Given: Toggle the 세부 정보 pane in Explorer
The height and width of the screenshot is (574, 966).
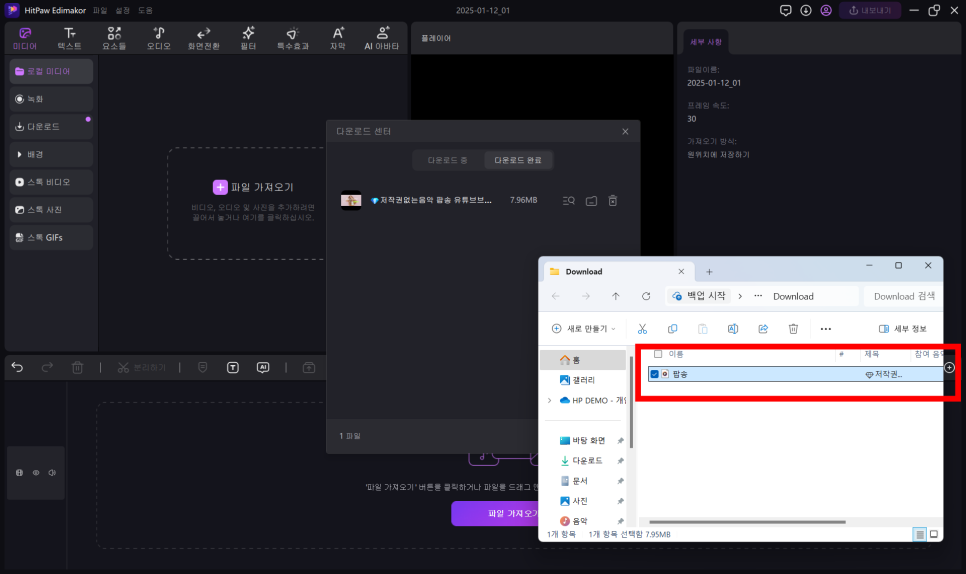Looking at the screenshot, I should (903, 329).
